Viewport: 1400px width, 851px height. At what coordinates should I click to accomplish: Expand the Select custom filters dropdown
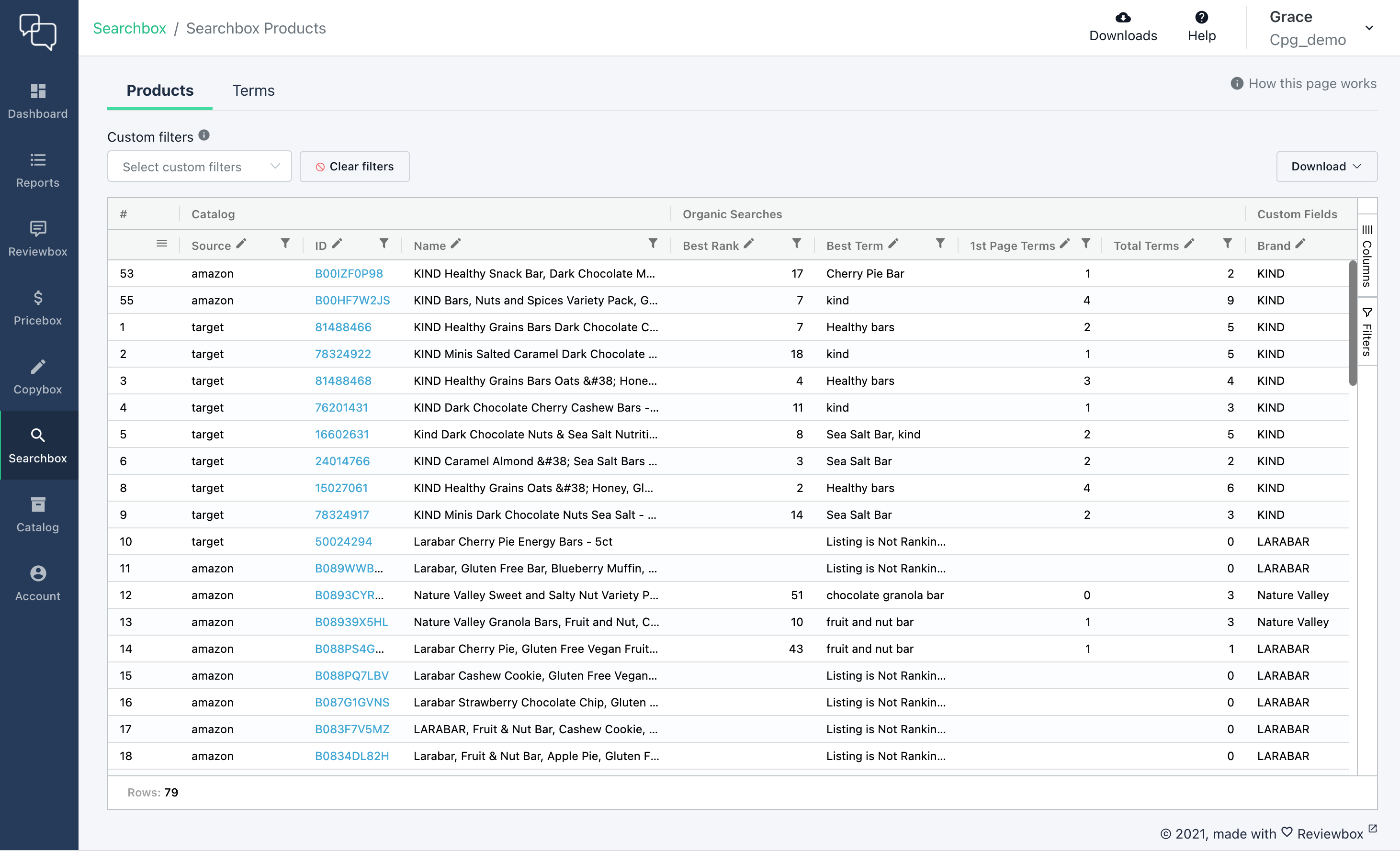click(x=200, y=167)
